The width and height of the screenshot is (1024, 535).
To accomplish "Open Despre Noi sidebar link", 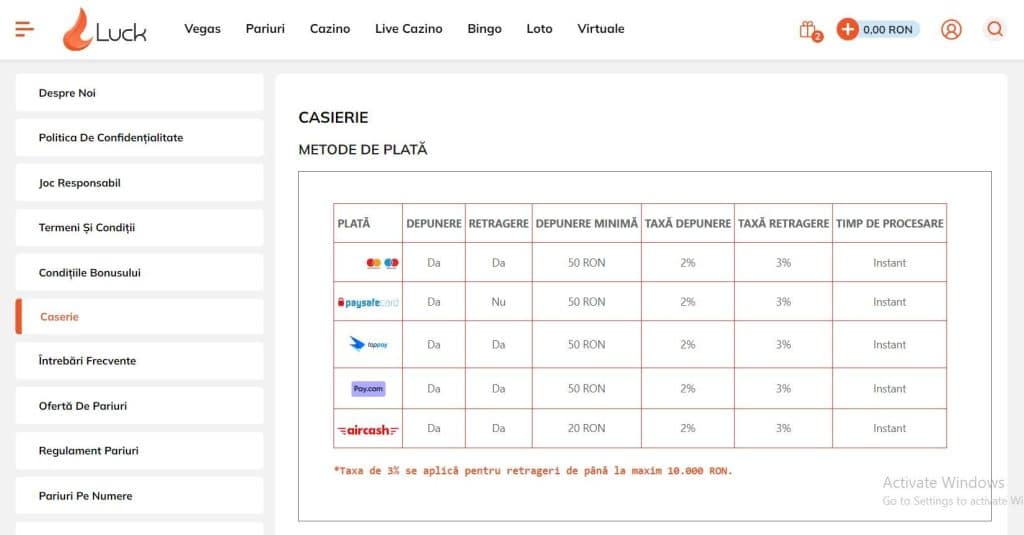I will tap(140, 93).
